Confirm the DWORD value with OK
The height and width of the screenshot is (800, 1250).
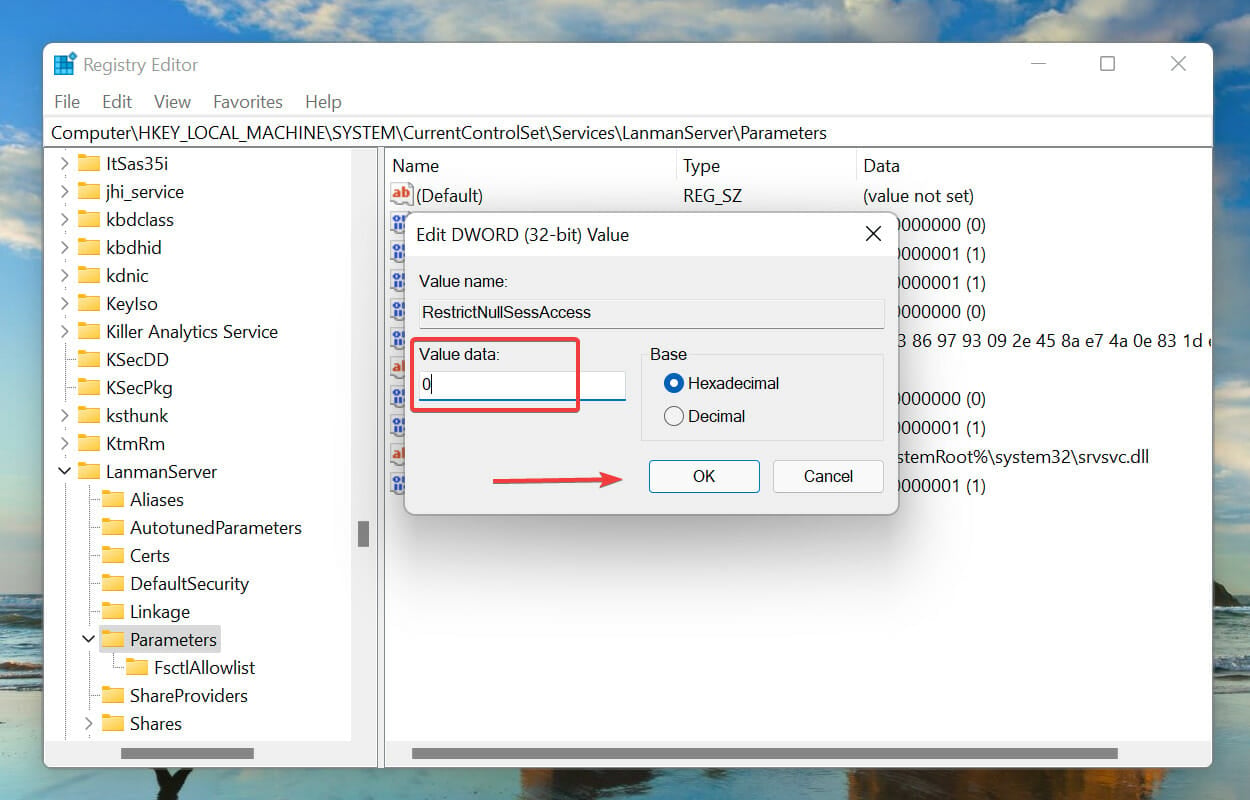[x=704, y=476]
